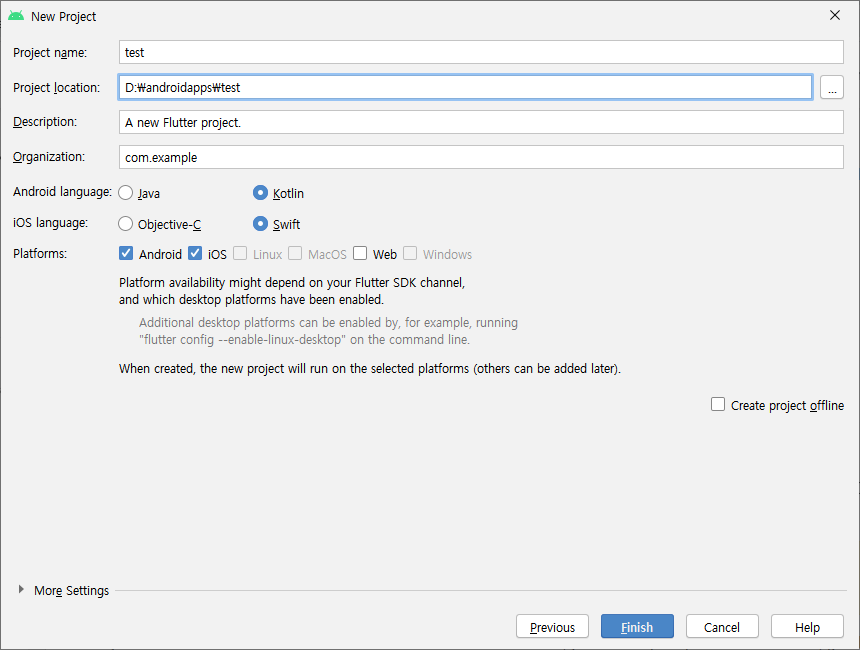Viewport: 860px width, 650px height.
Task: Check the Windows platform checkbox
Action: (410, 253)
